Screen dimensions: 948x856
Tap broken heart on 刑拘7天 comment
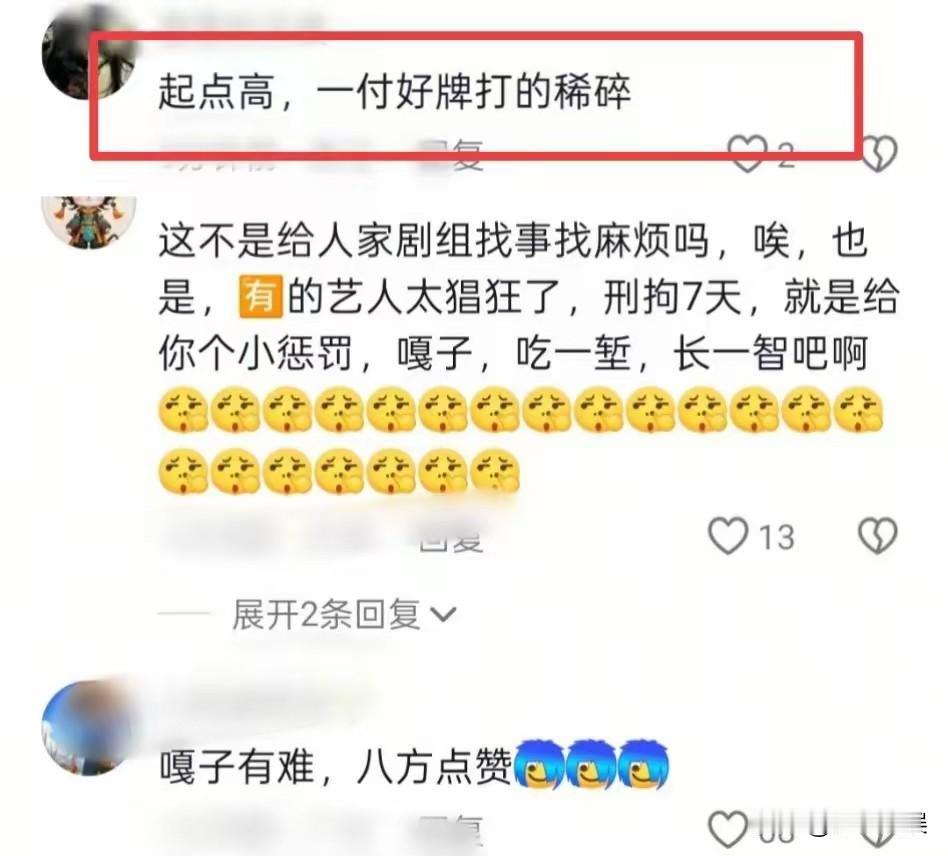[x=877, y=536]
